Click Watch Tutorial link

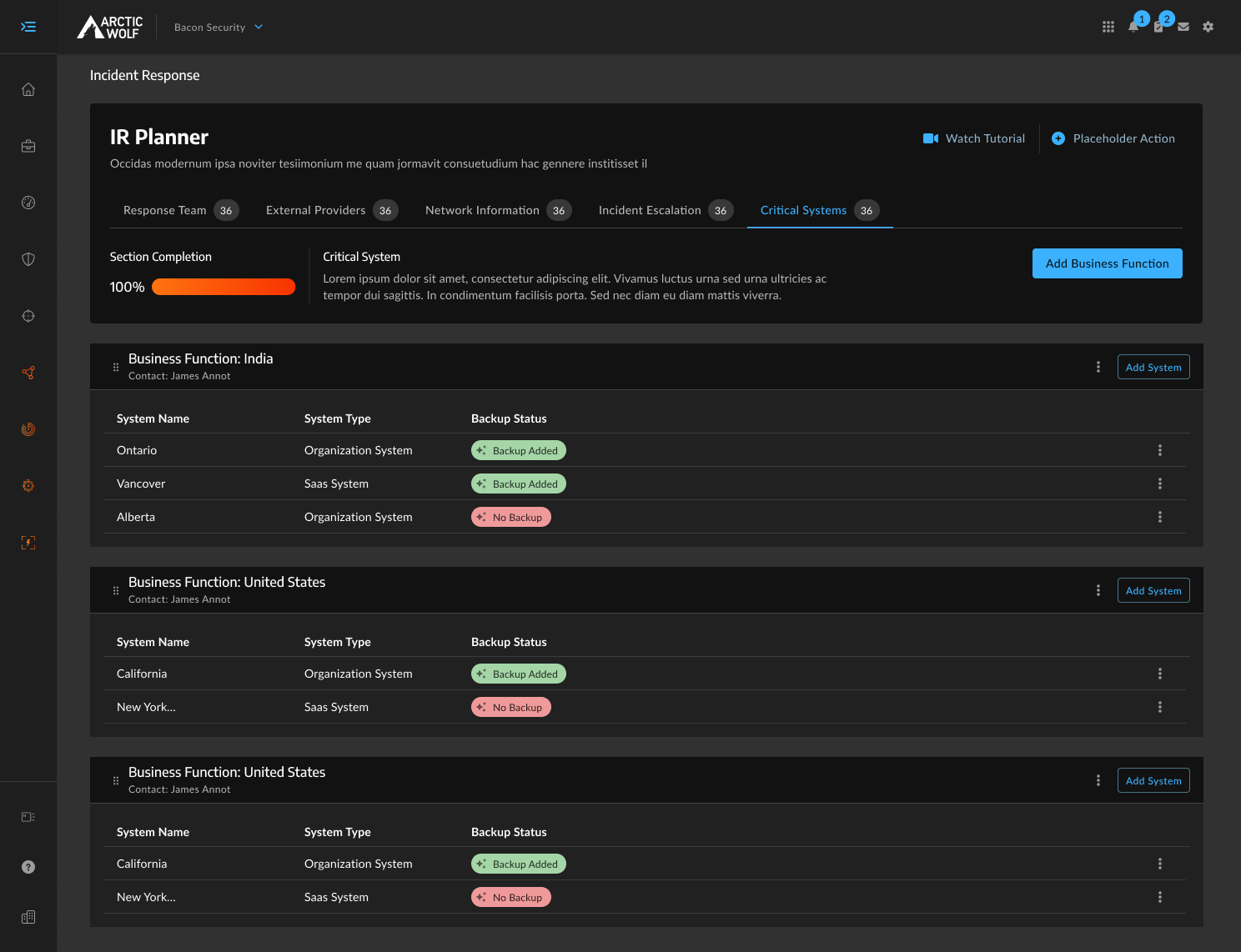(974, 138)
